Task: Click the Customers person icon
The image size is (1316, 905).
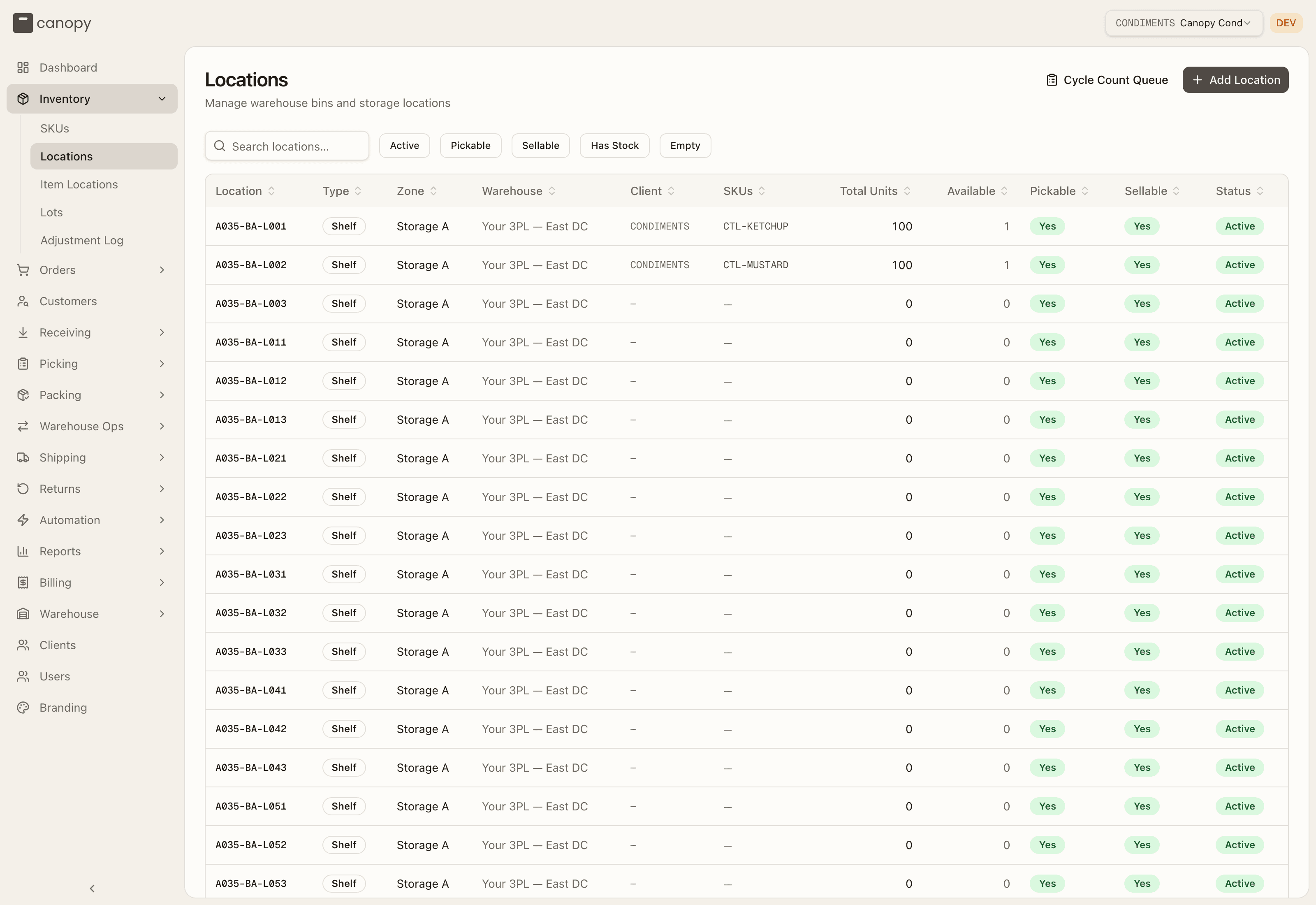Action: coord(23,301)
